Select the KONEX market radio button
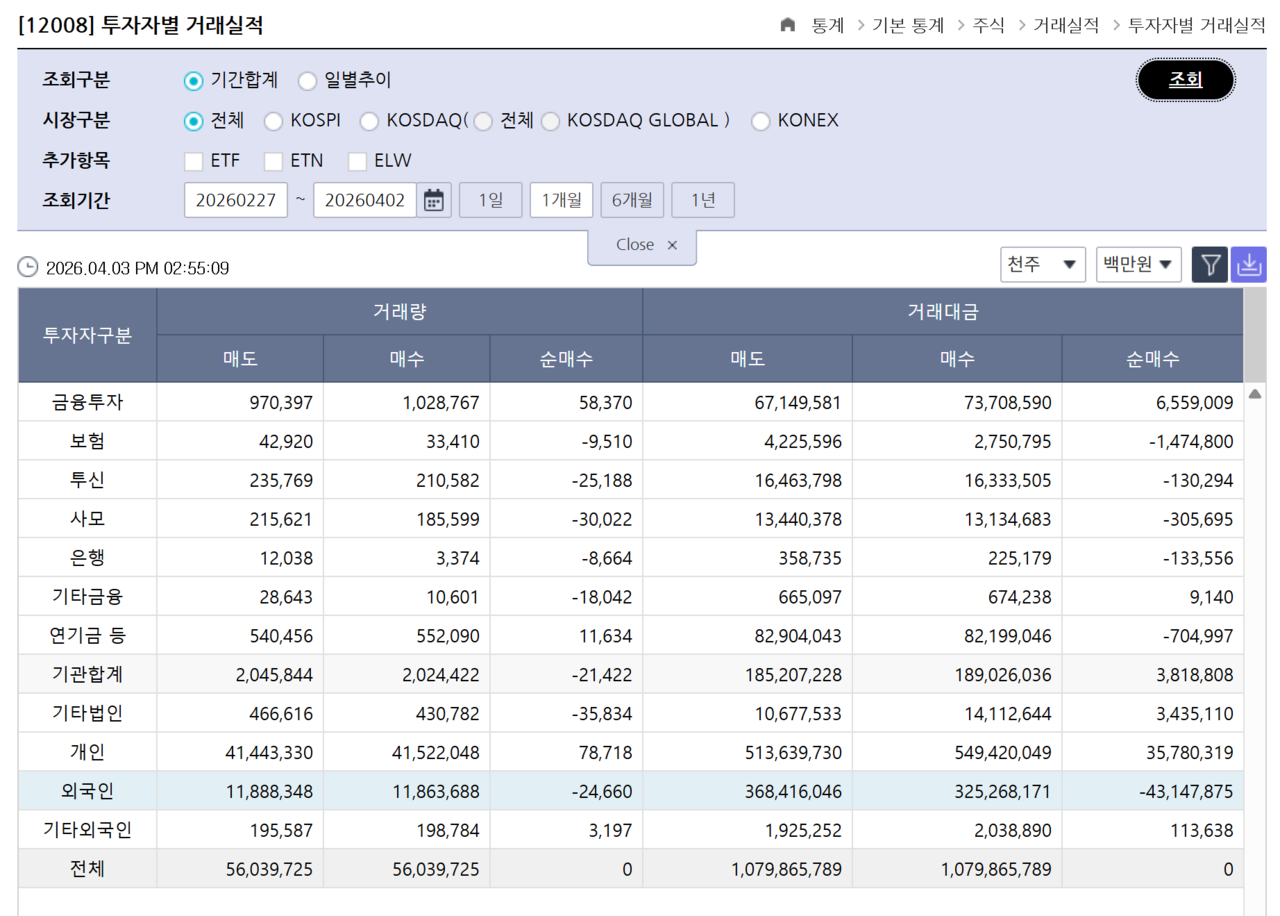 (761, 121)
